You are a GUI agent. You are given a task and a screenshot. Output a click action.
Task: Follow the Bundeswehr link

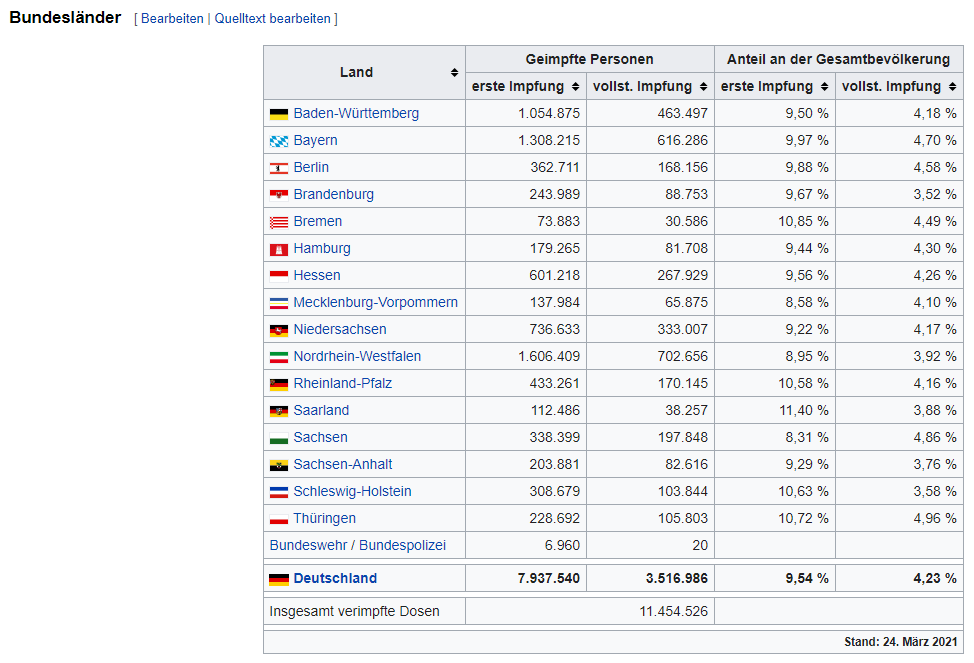click(x=308, y=545)
